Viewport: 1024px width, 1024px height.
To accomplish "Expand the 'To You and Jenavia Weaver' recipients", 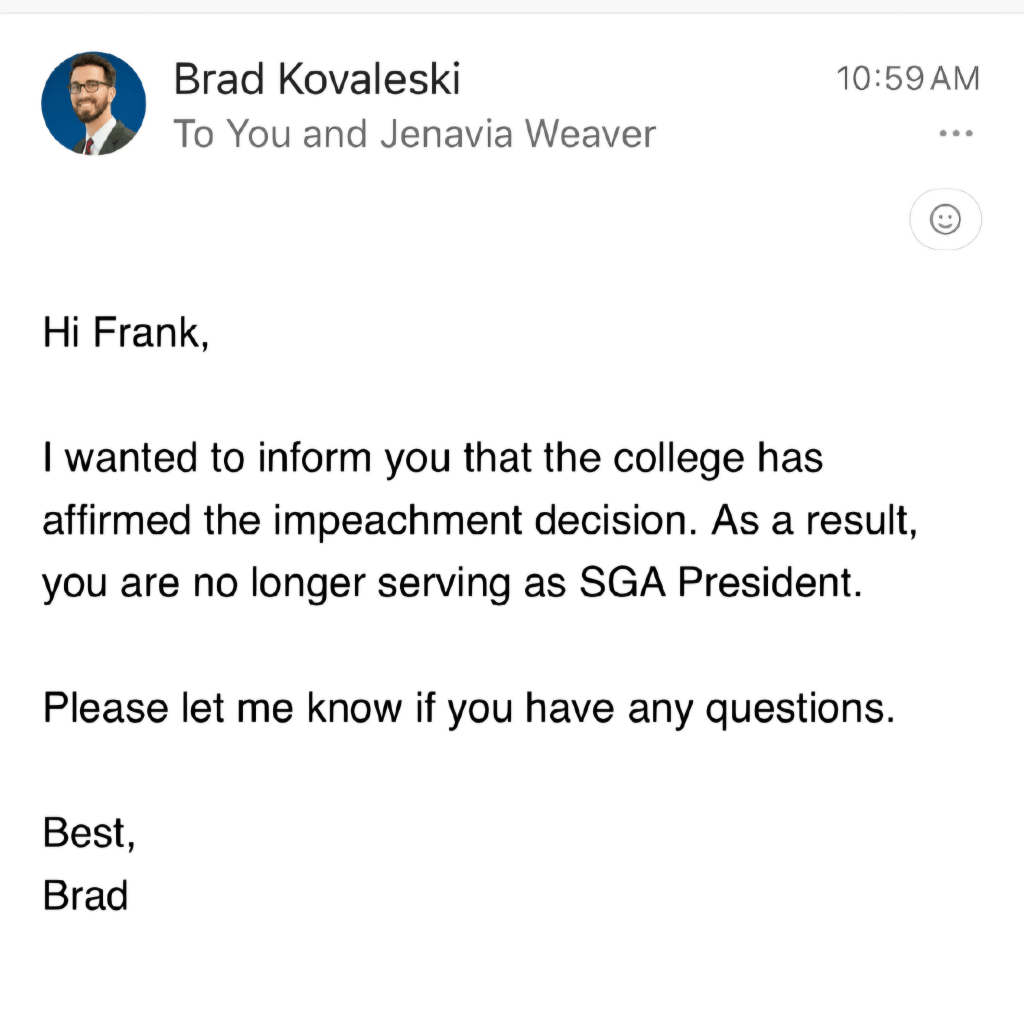I will click(415, 134).
